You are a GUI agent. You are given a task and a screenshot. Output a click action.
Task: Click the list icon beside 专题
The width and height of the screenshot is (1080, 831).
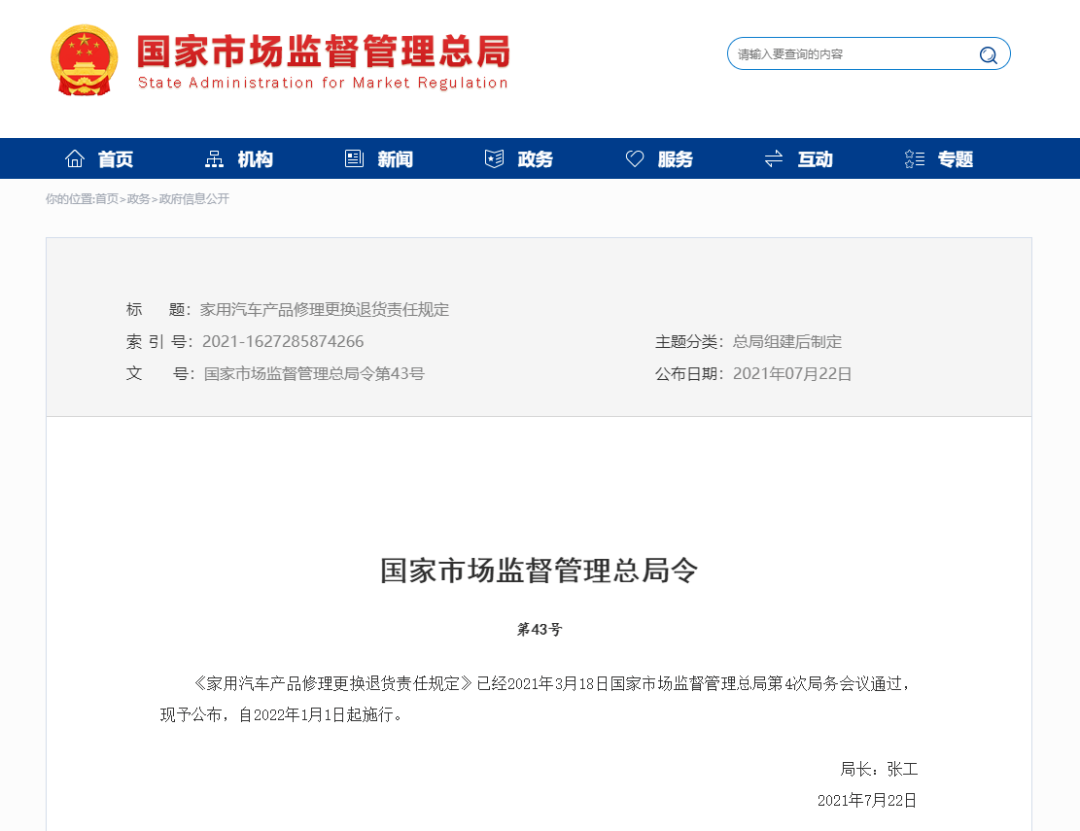coord(914,159)
